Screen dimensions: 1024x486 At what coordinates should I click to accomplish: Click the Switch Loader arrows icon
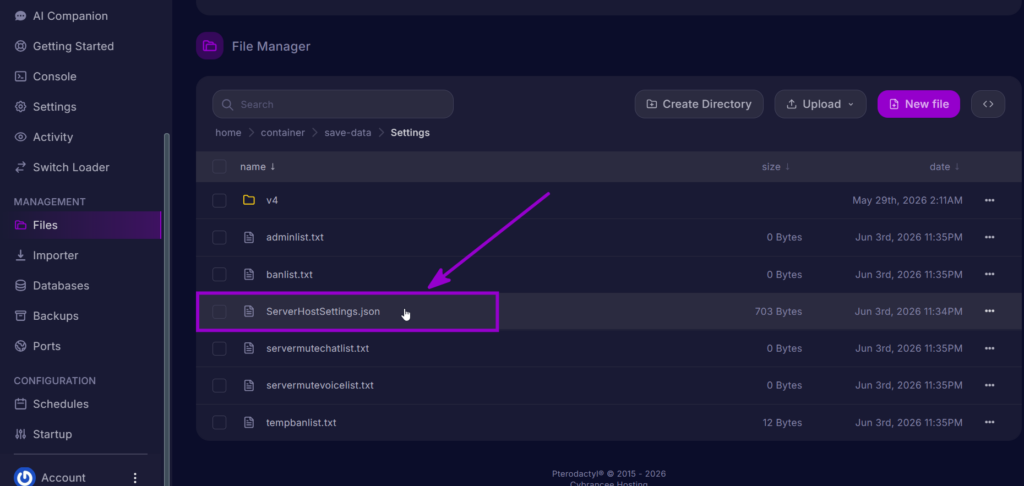pyautogui.click(x=21, y=167)
